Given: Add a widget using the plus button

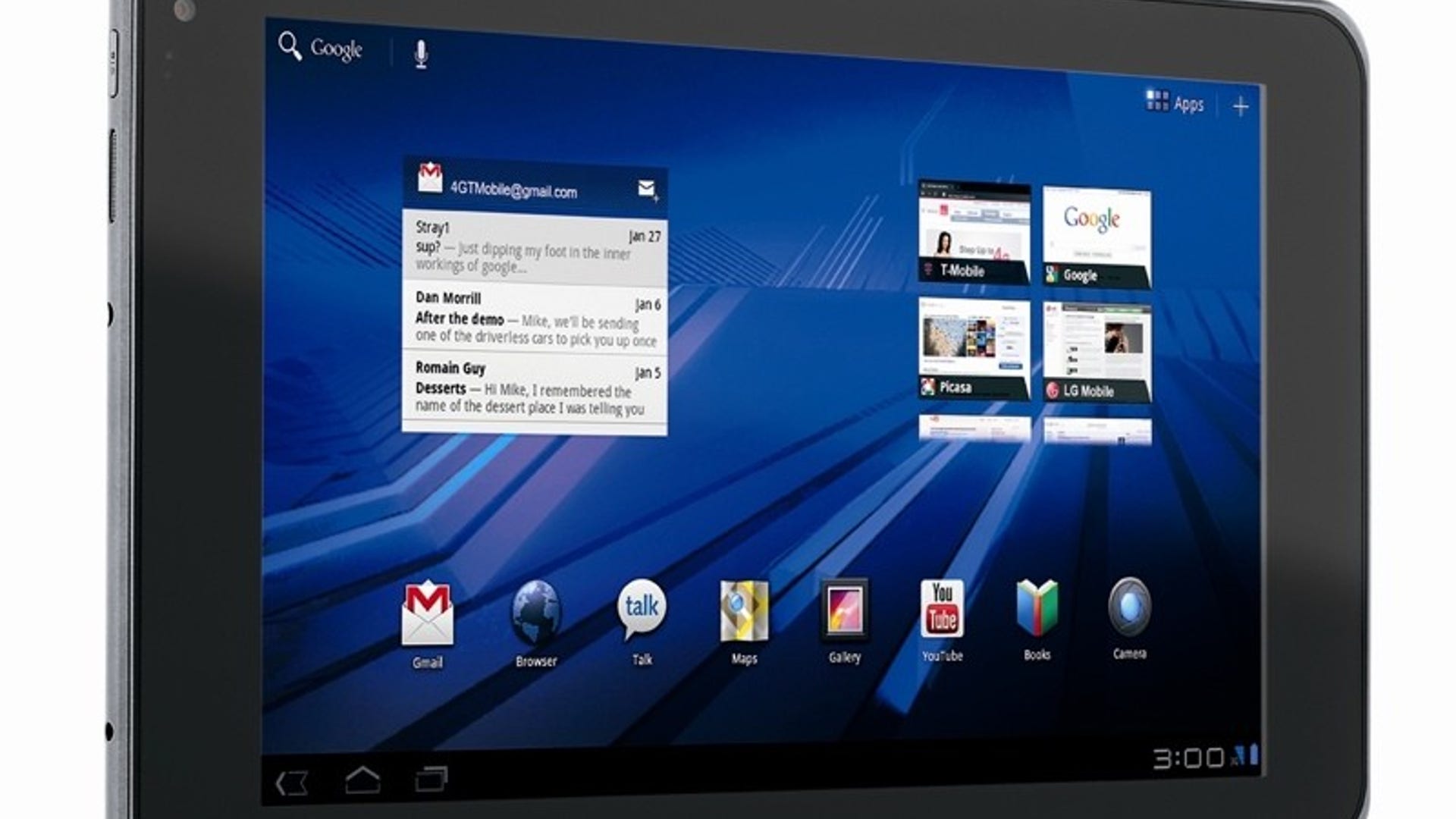Looking at the screenshot, I should [x=1241, y=106].
